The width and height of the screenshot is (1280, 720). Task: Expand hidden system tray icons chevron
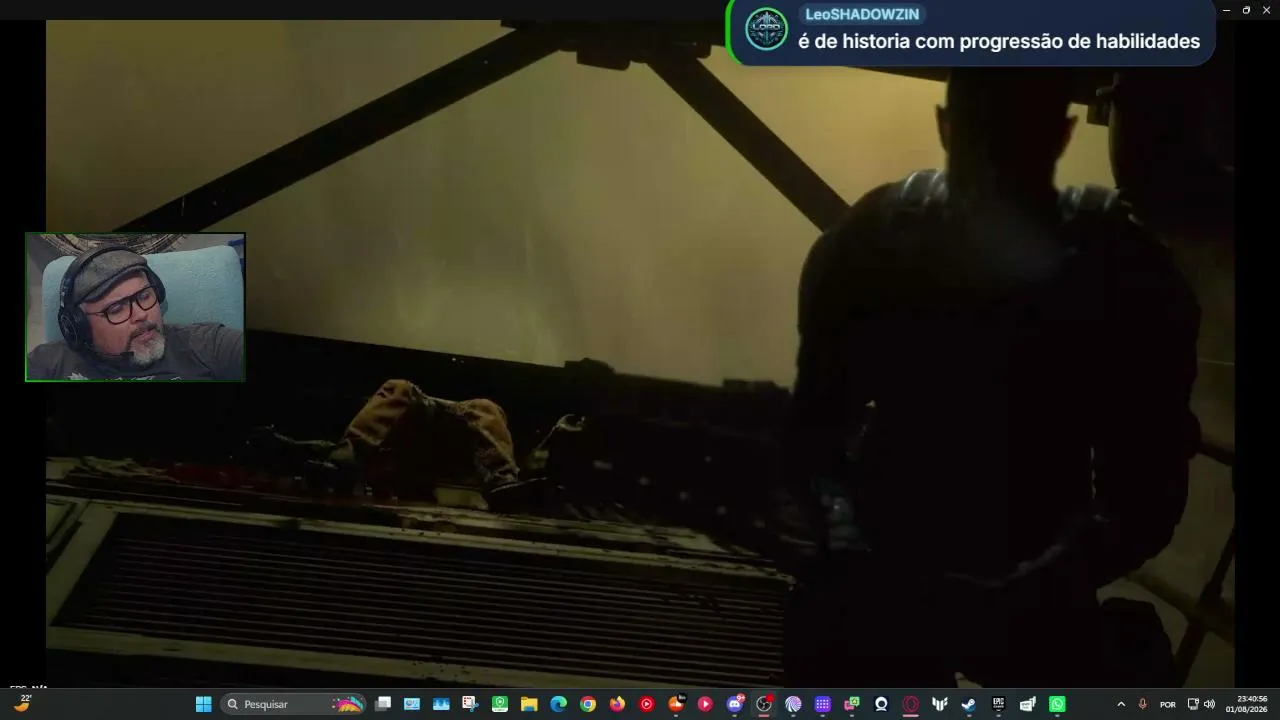pyautogui.click(x=1121, y=704)
